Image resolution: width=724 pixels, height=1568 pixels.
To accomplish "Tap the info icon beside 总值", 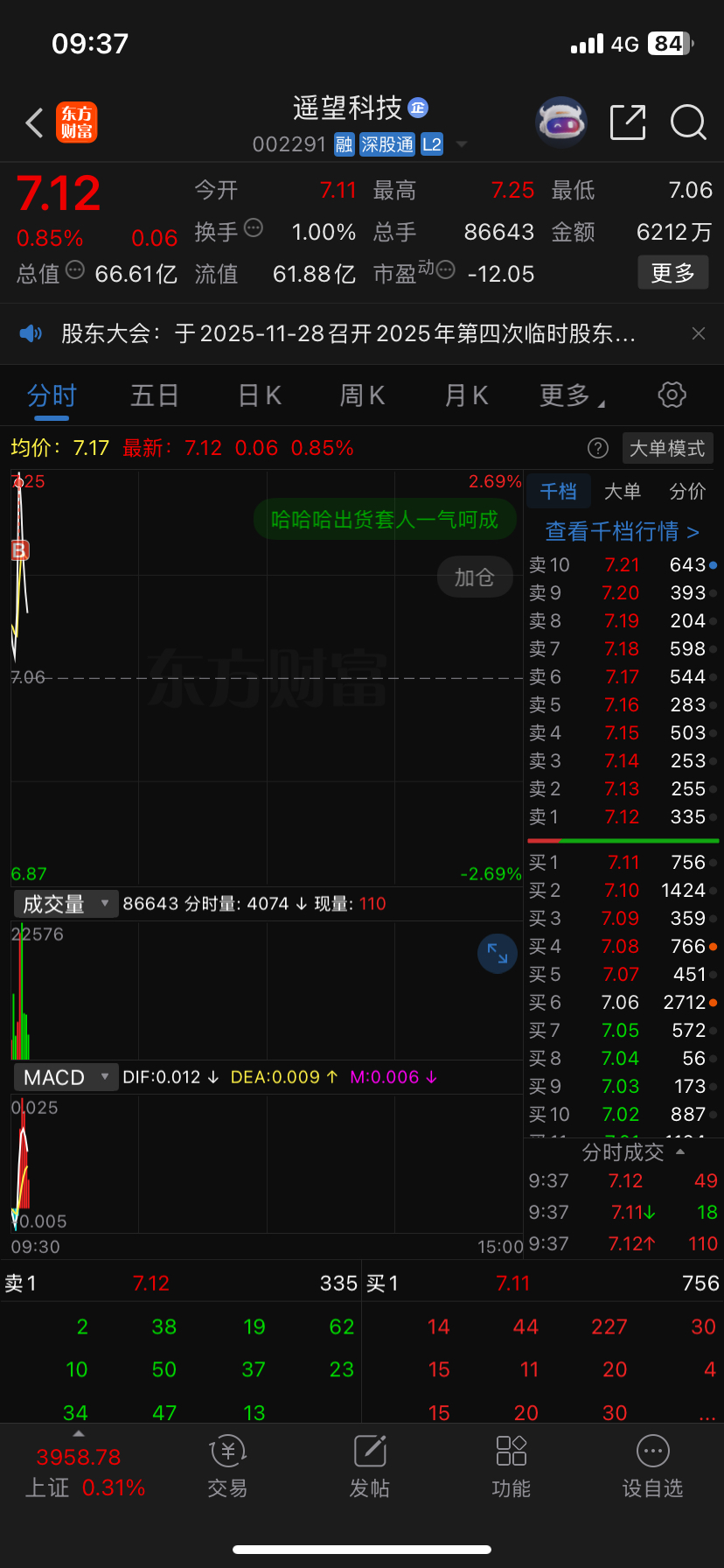I will (x=75, y=269).
